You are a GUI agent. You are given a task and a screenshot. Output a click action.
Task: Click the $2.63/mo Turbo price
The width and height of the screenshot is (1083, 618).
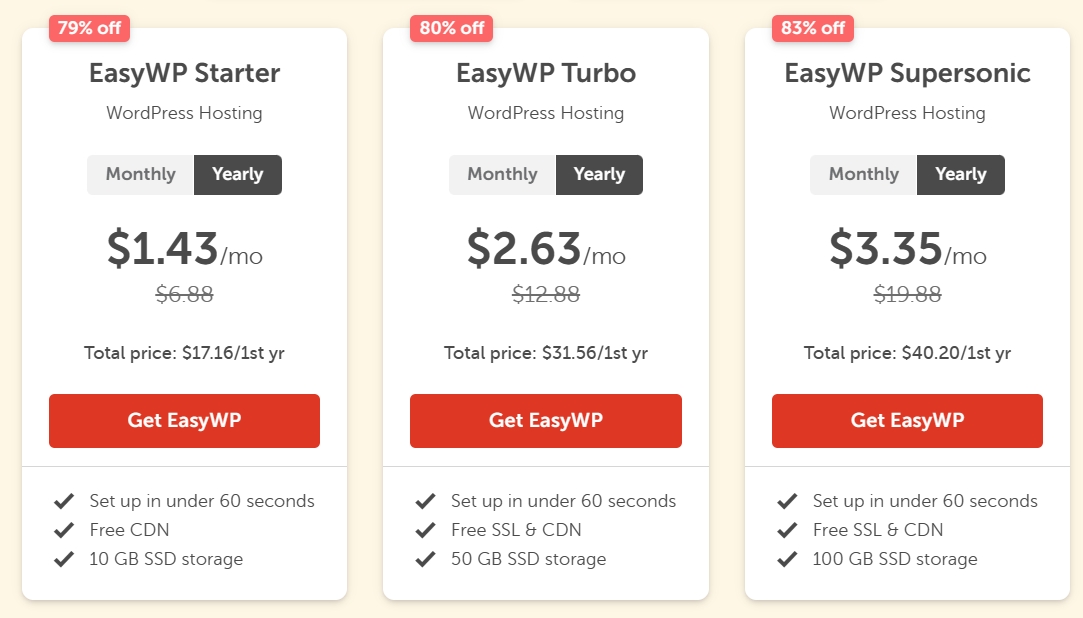545,250
